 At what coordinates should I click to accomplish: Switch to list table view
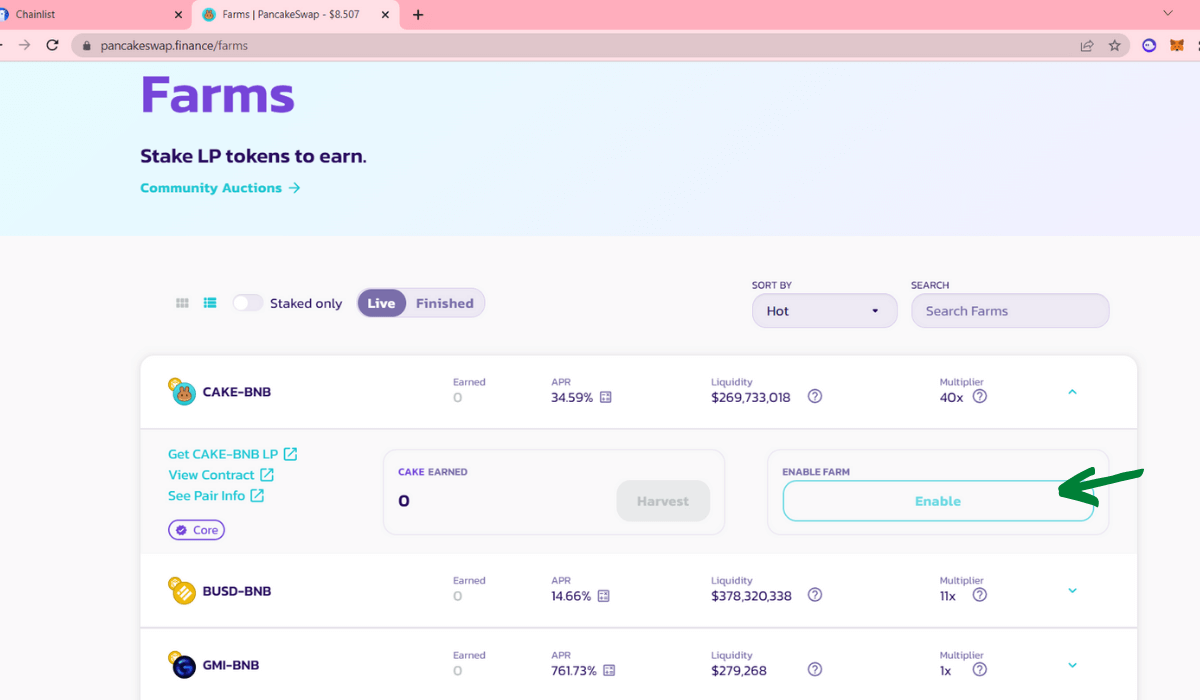[x=210, y=303]
